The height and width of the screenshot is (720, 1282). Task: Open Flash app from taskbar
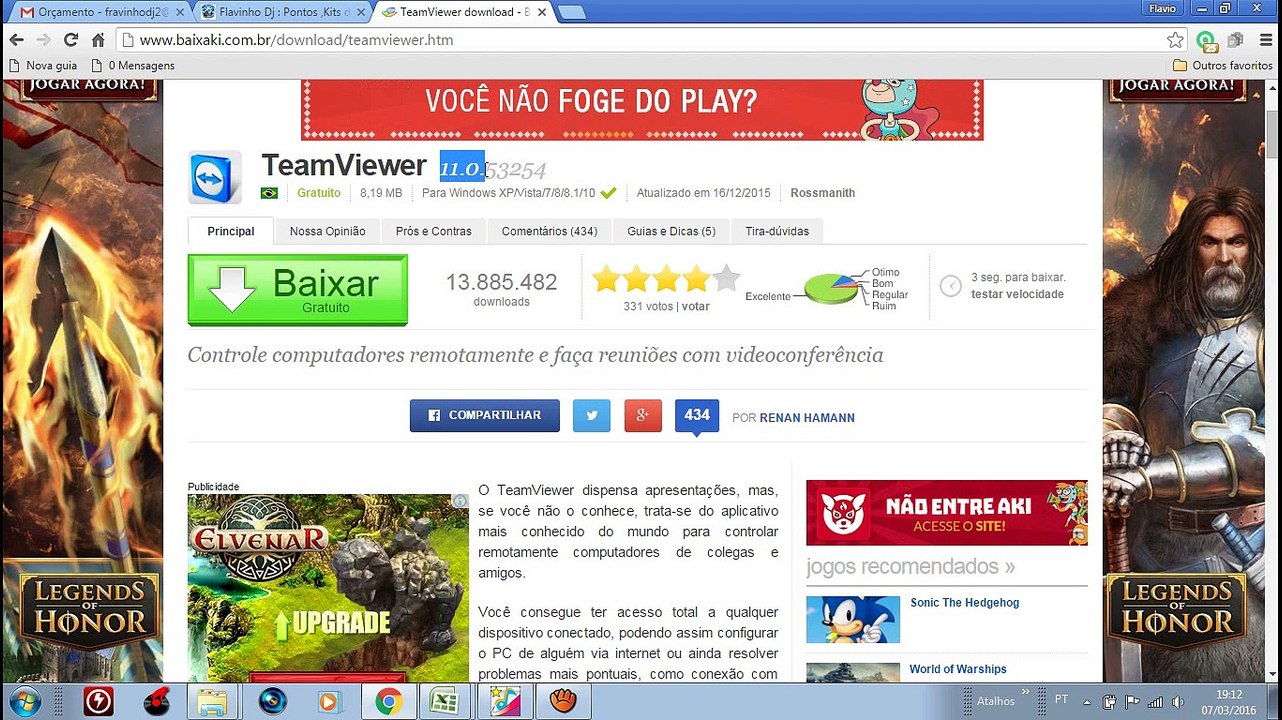[x=98, y=701]
